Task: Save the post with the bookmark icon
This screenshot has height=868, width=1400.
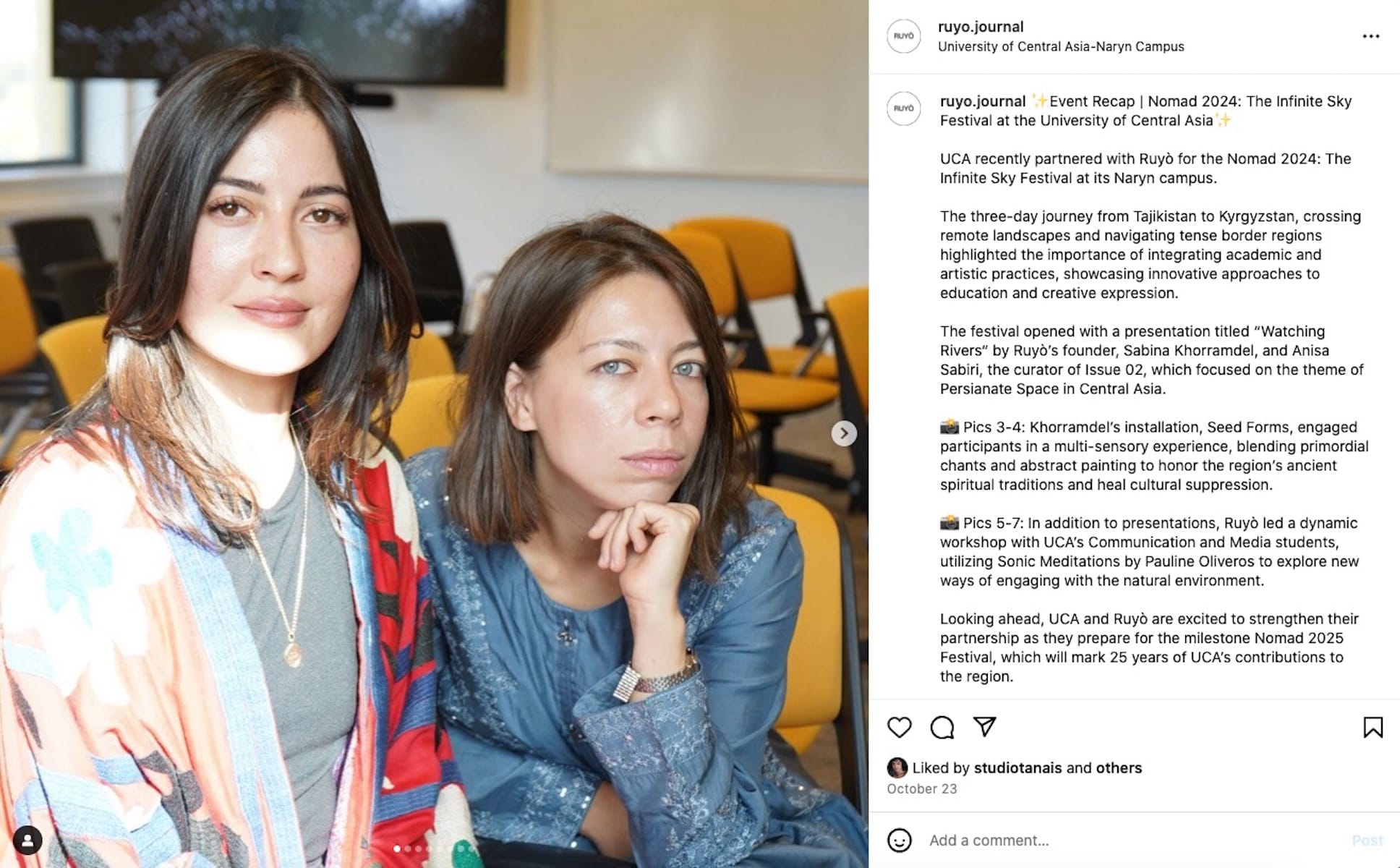Action: [x=1373, y=727]
